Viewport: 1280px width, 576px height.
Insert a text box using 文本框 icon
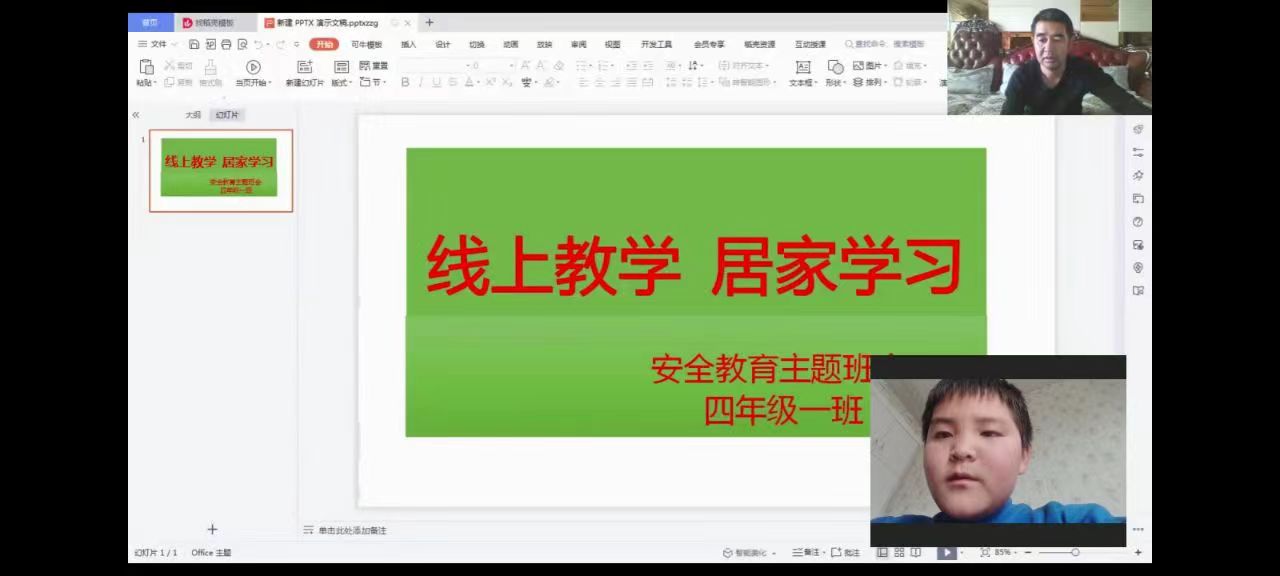click(x=804, y=67)
